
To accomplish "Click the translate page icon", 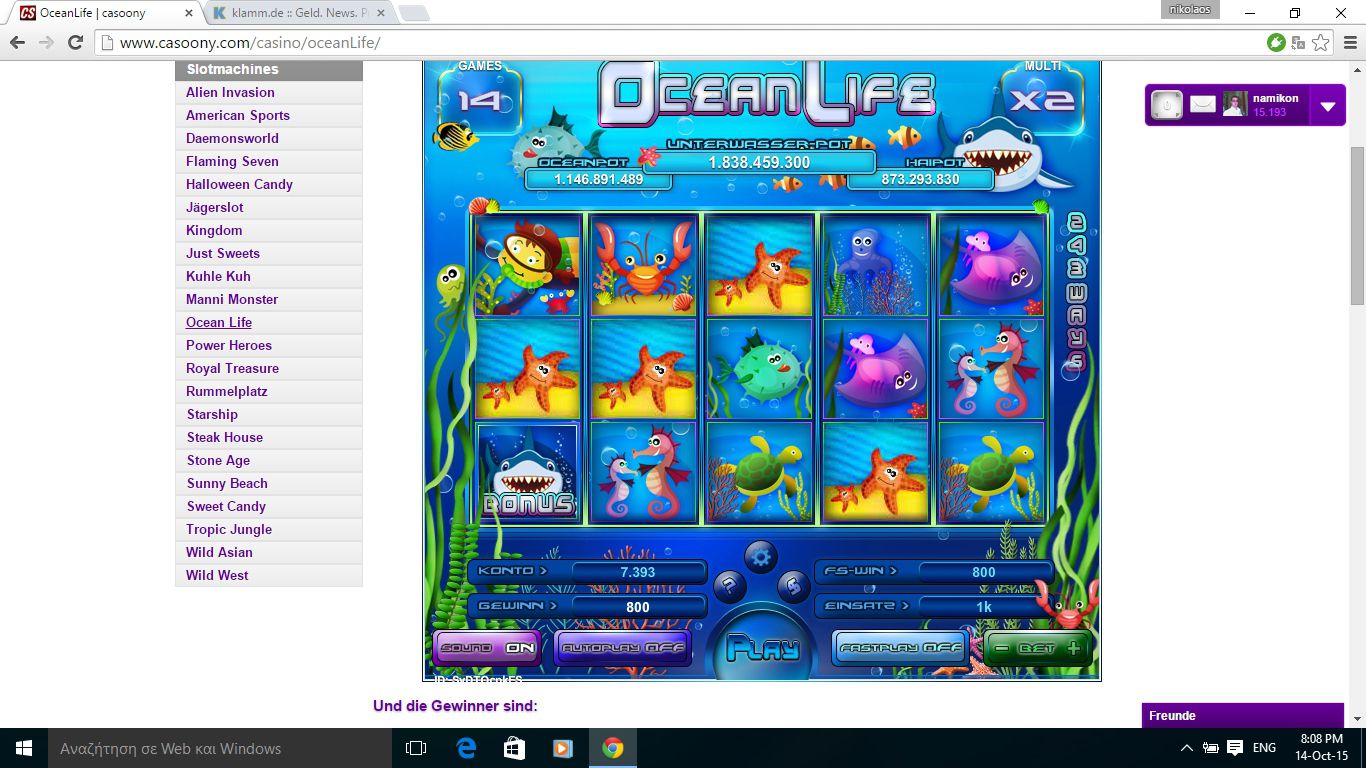I will click(x=1298, y=42).
